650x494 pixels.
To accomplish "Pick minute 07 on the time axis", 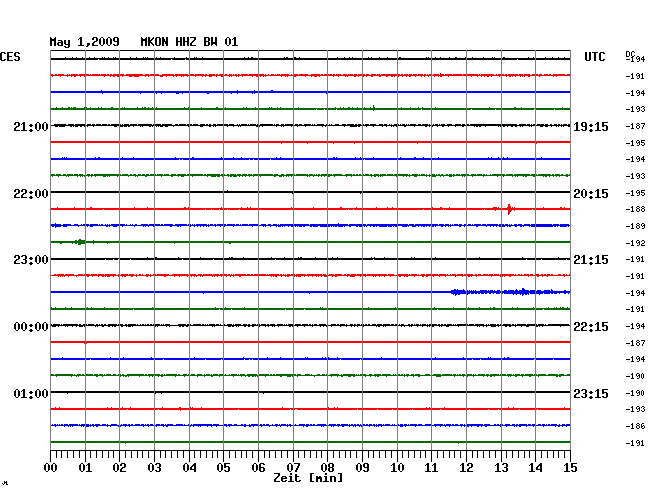I will (293, 468).
